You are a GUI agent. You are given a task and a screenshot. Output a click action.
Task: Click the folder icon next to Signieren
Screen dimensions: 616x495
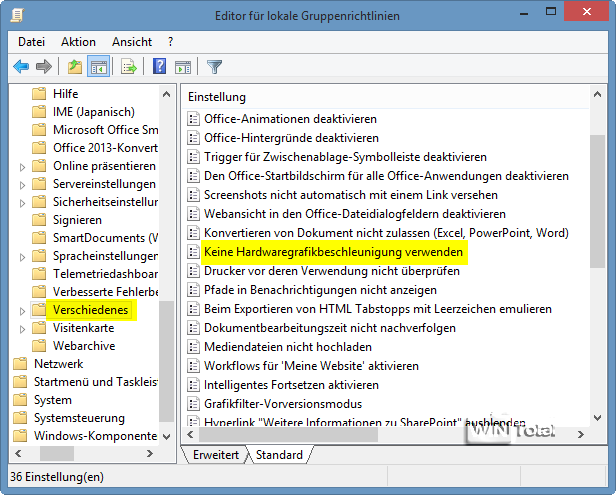(x=39, y=220)
